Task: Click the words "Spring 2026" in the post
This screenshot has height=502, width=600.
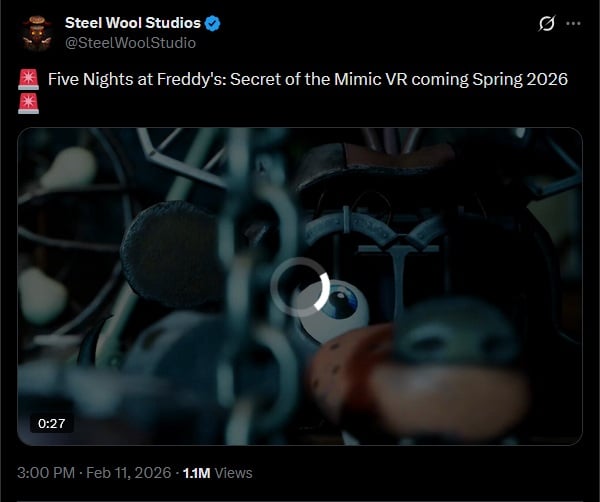Action: pyautogui.click(x=520, y=80)
